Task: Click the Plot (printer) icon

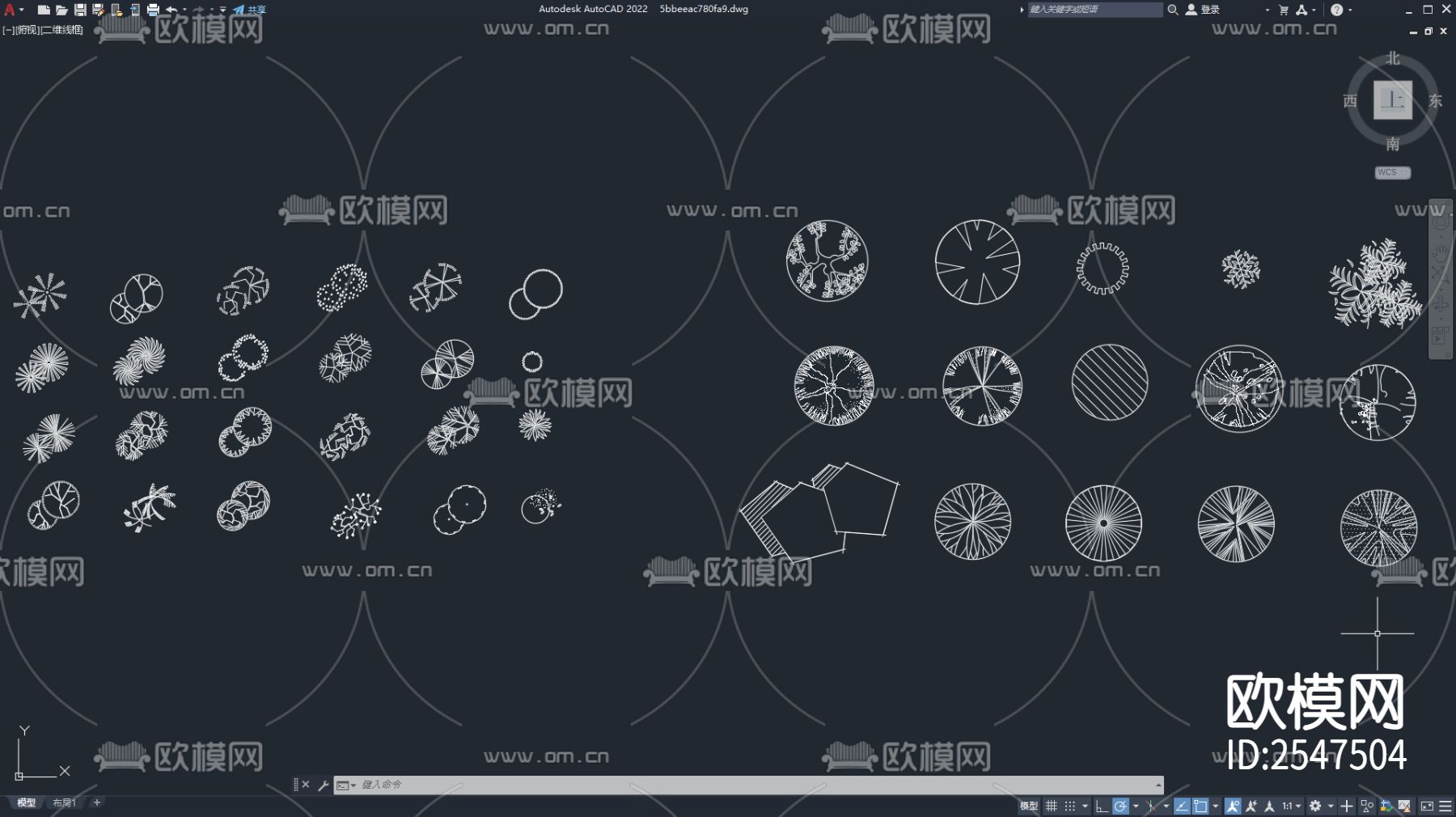Action: click(154, 10)
